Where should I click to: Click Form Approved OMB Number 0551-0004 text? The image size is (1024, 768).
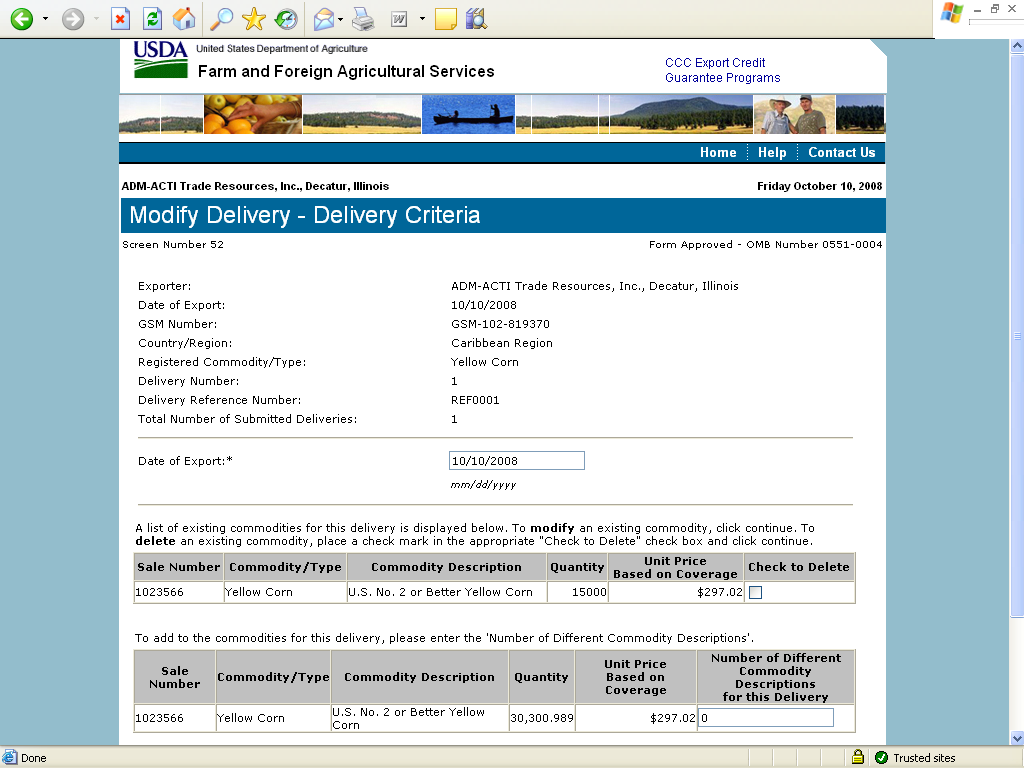[x=765, y=244]
